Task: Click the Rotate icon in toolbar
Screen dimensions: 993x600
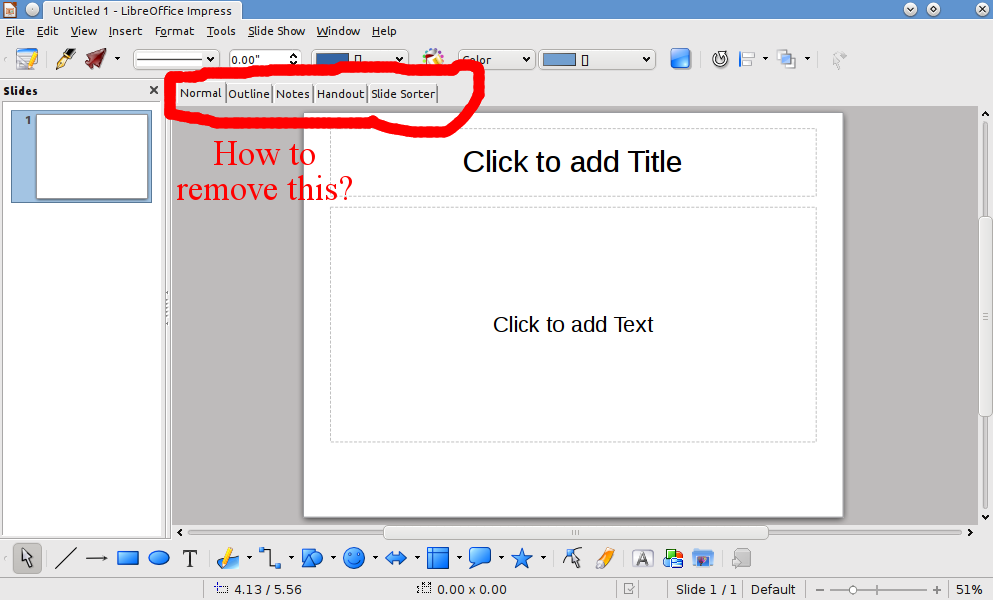Action: [x=719, y=59]
